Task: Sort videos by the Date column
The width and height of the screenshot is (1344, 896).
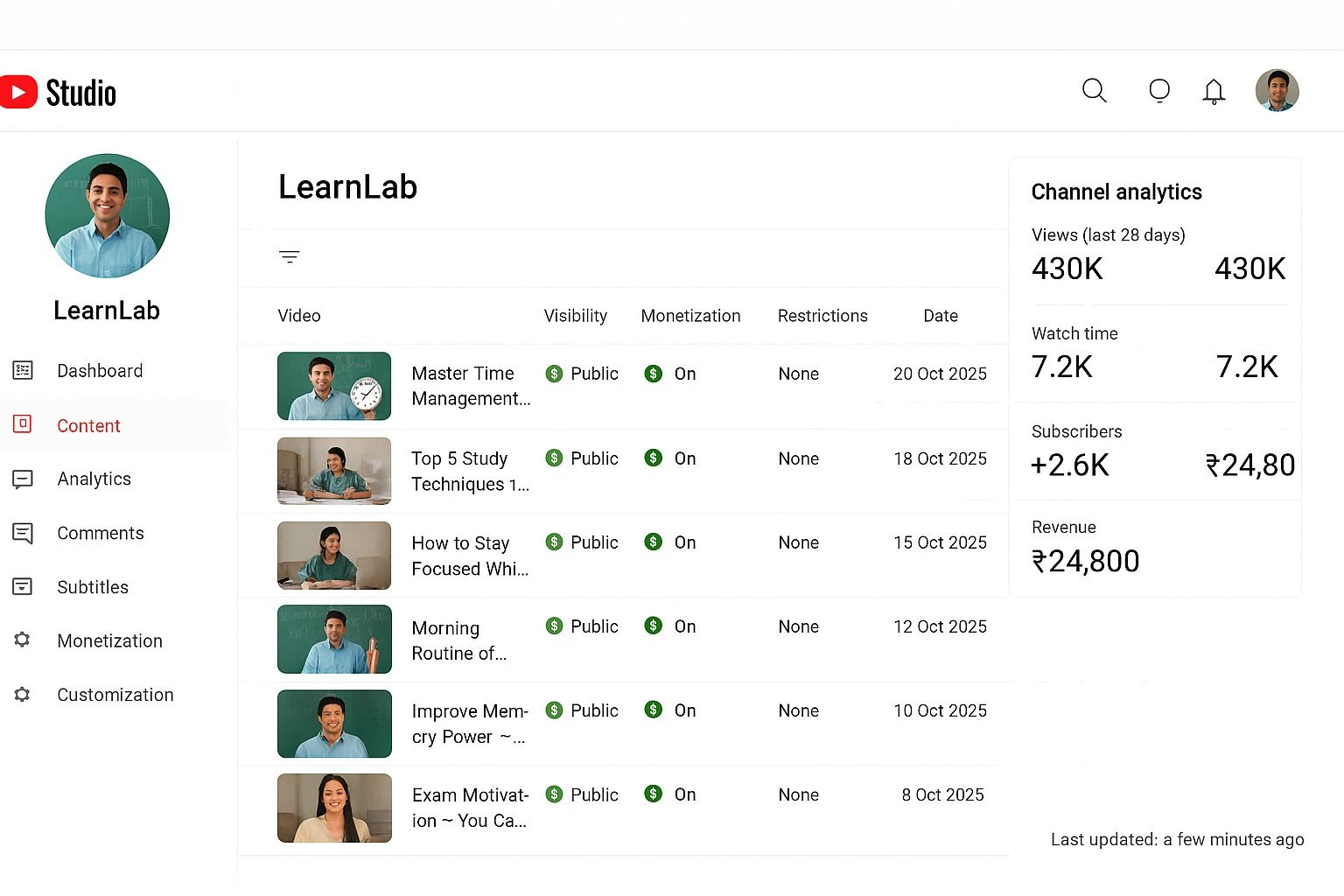Action: point(940,316)
